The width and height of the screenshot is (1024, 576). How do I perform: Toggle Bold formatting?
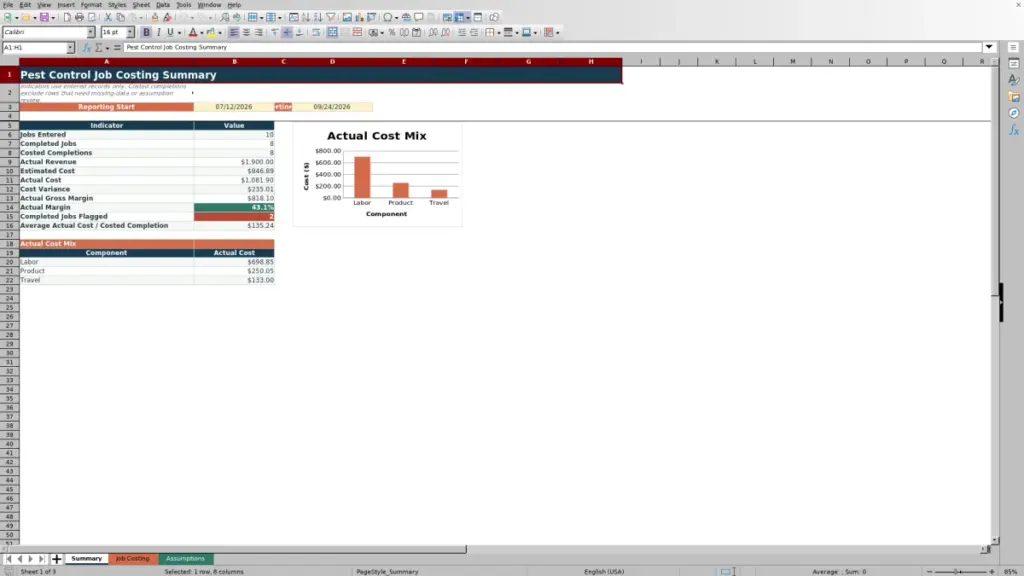pyautogui.click(x=146, y=32)
